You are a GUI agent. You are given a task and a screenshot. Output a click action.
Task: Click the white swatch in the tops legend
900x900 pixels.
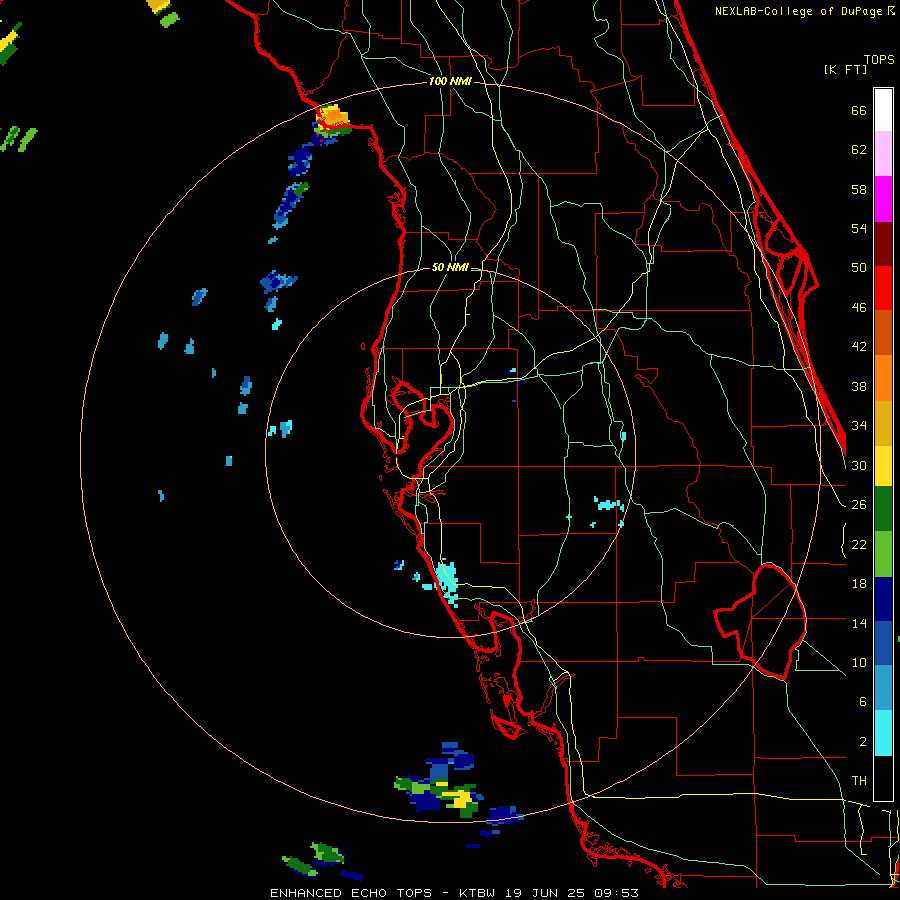click(x=883, y=110)
